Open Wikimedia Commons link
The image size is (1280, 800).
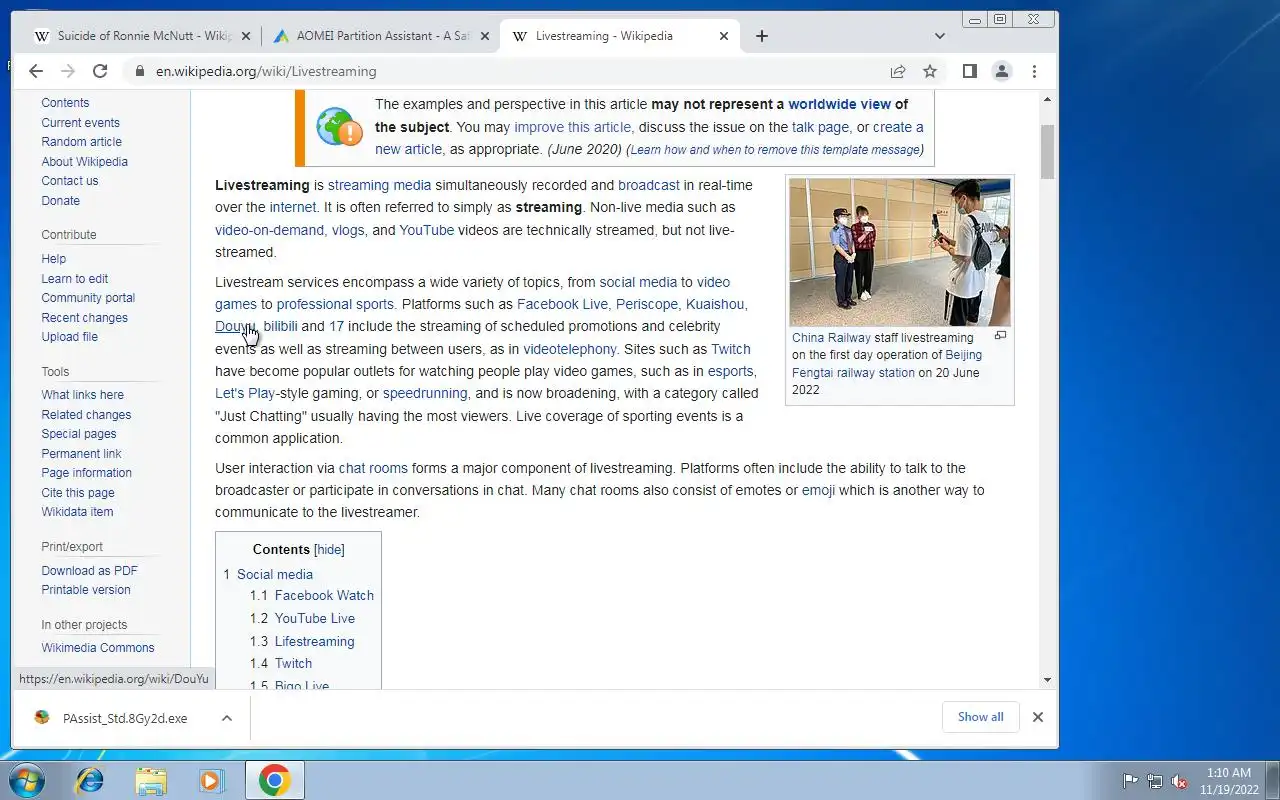point(98,647)
